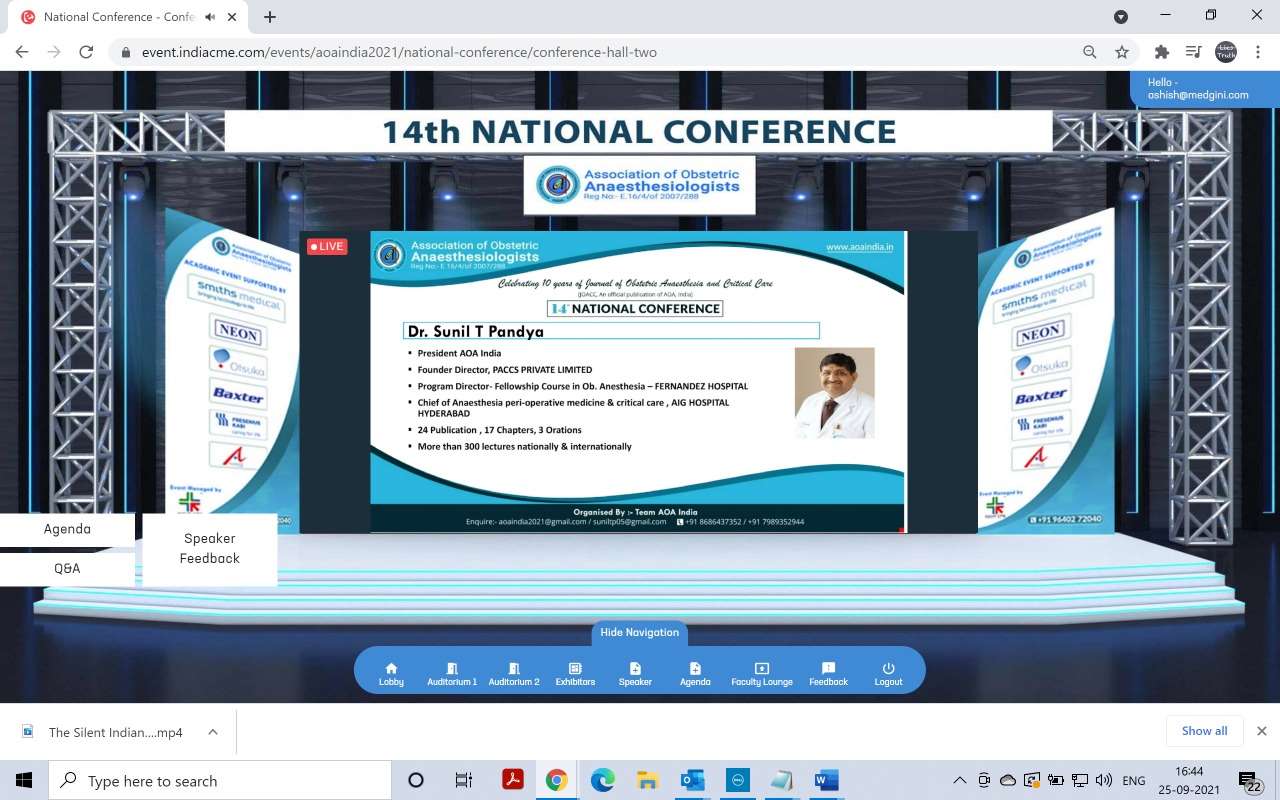
Task: Click the Association of Obstetric Anaesthesiologists logo banner
Action: (639, 185)
